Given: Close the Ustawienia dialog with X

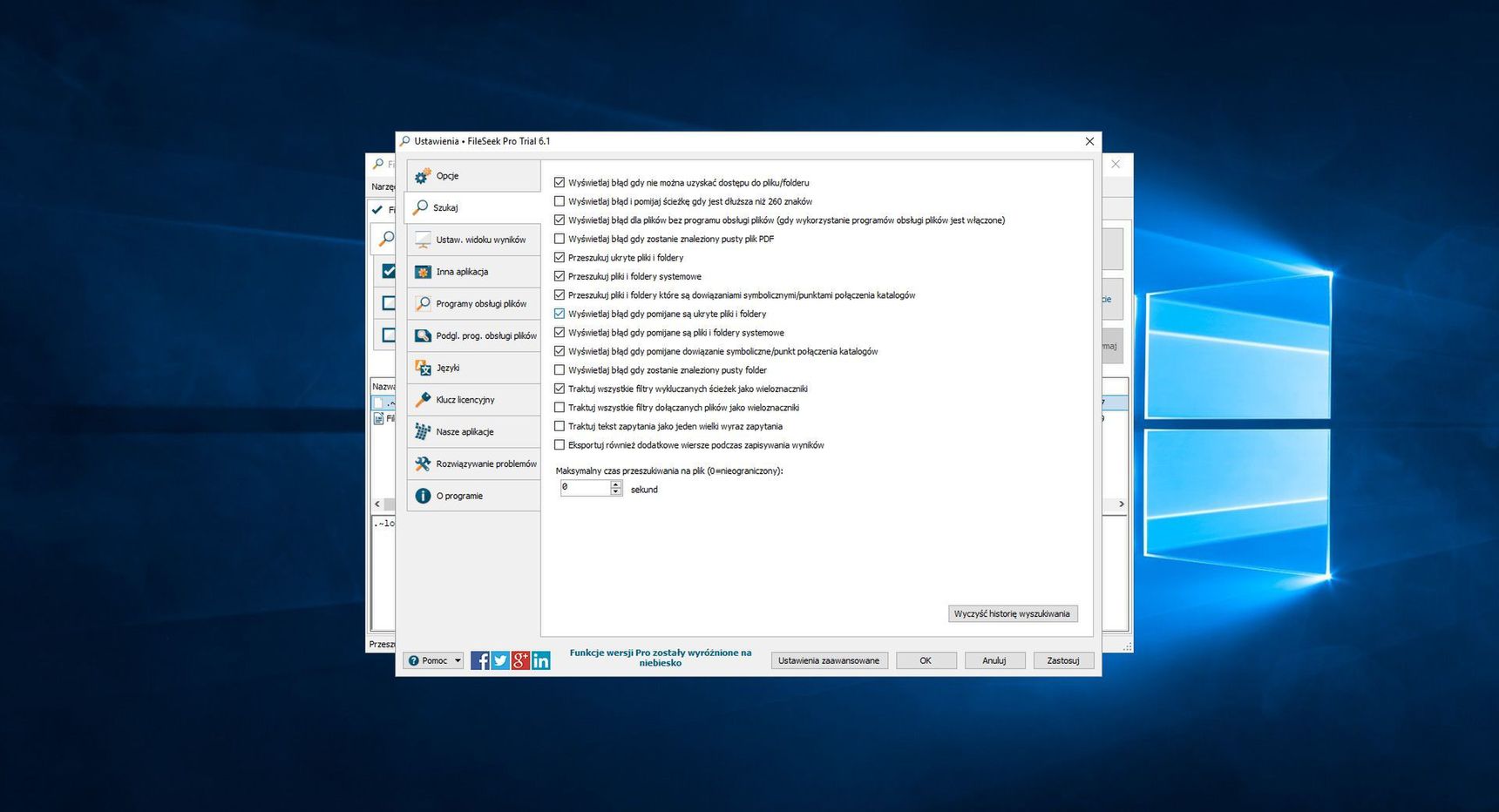Looking at the screenshot, I should coord(1089,141).
